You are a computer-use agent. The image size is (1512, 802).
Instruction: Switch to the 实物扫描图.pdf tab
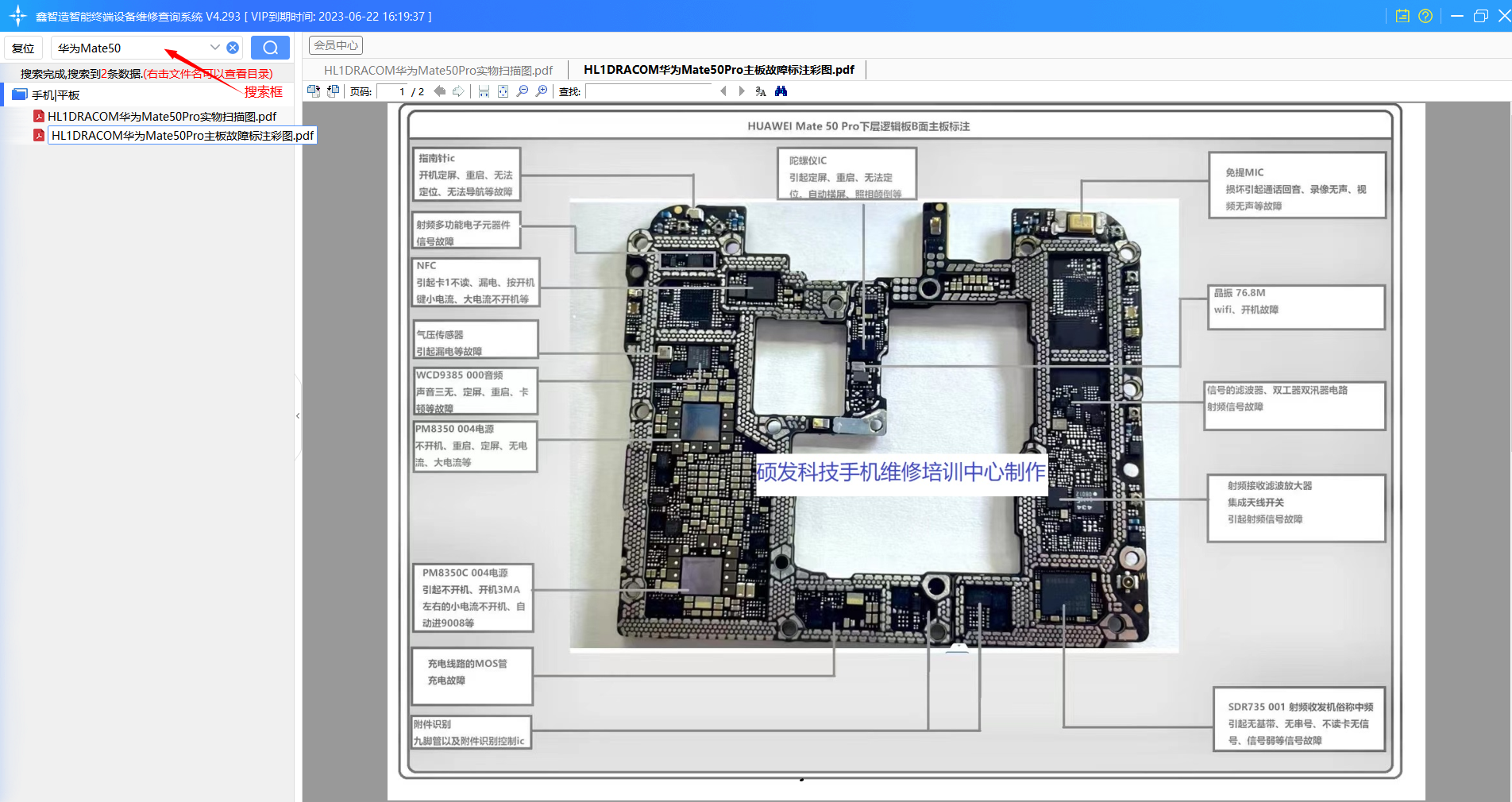438,70
